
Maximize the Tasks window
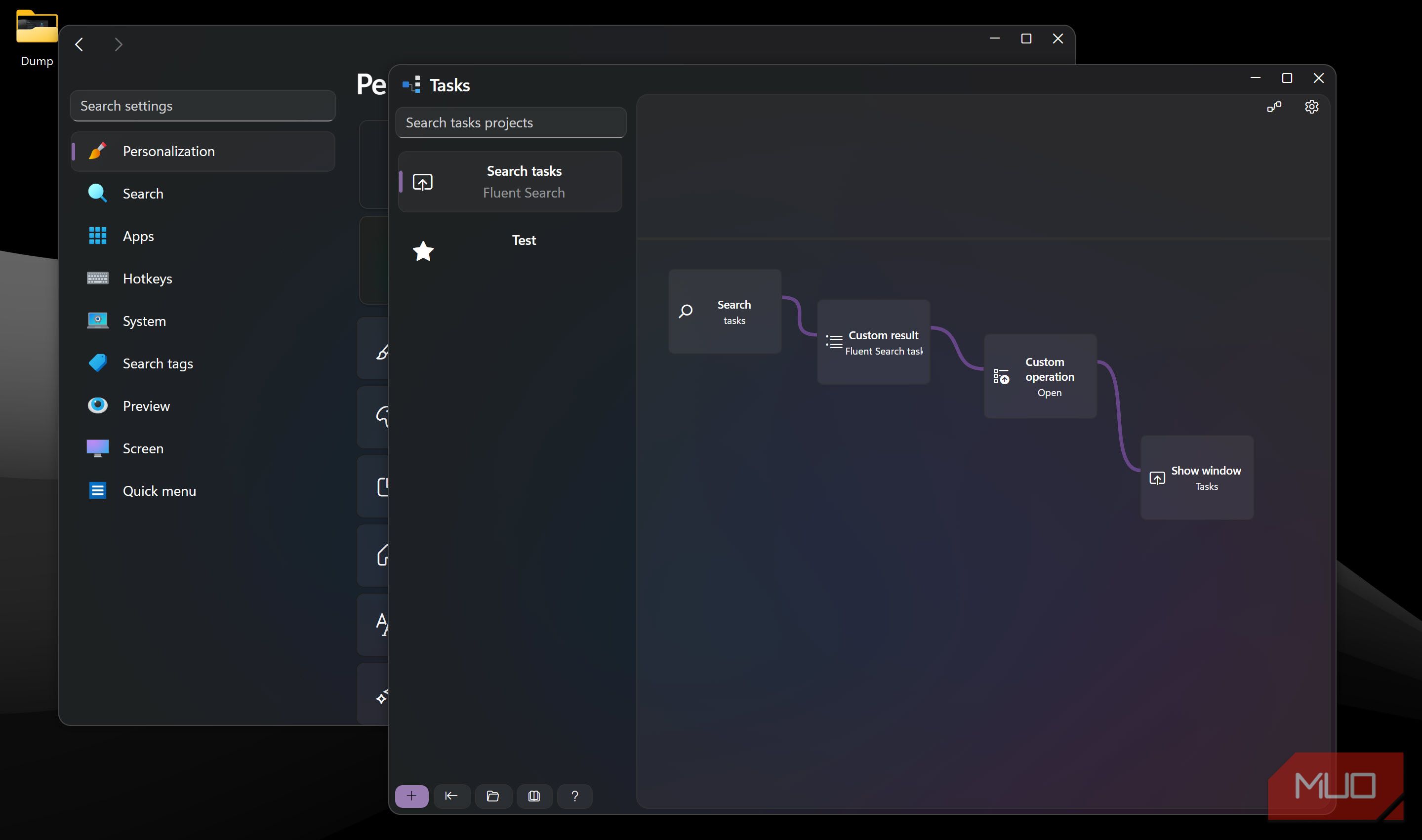point(1287,78)
